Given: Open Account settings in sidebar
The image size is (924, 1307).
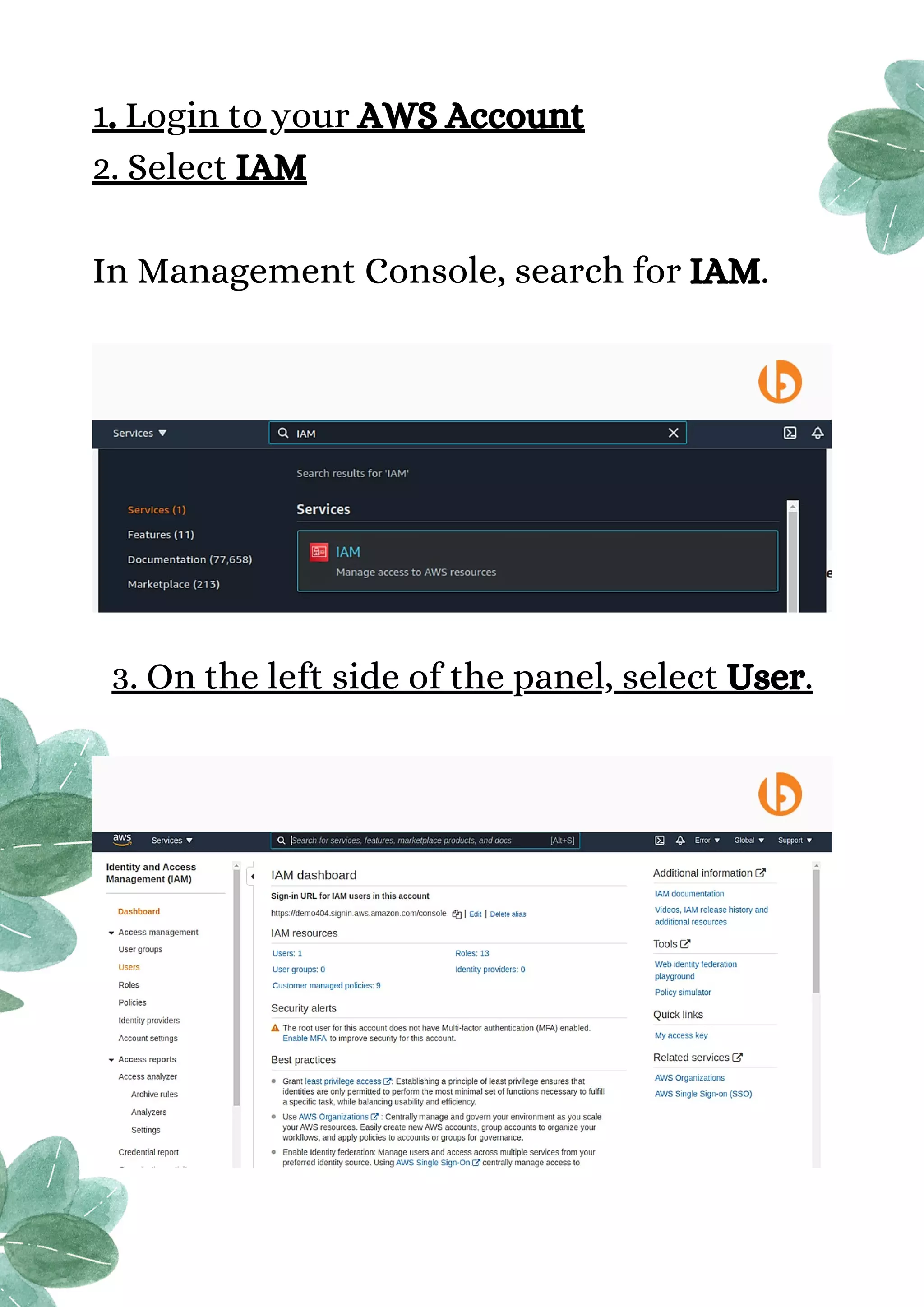Looking at the screenshot, I should [148, 1038].
